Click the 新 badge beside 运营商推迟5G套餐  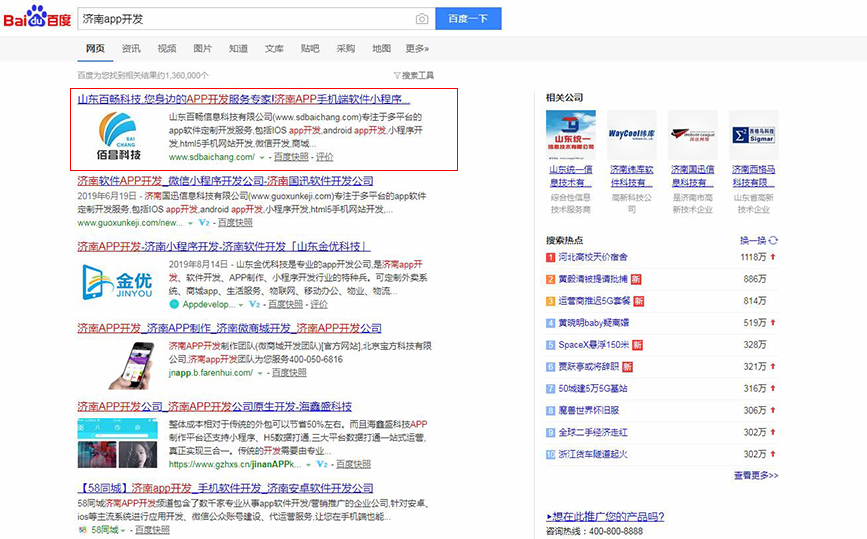click(639, 301)
